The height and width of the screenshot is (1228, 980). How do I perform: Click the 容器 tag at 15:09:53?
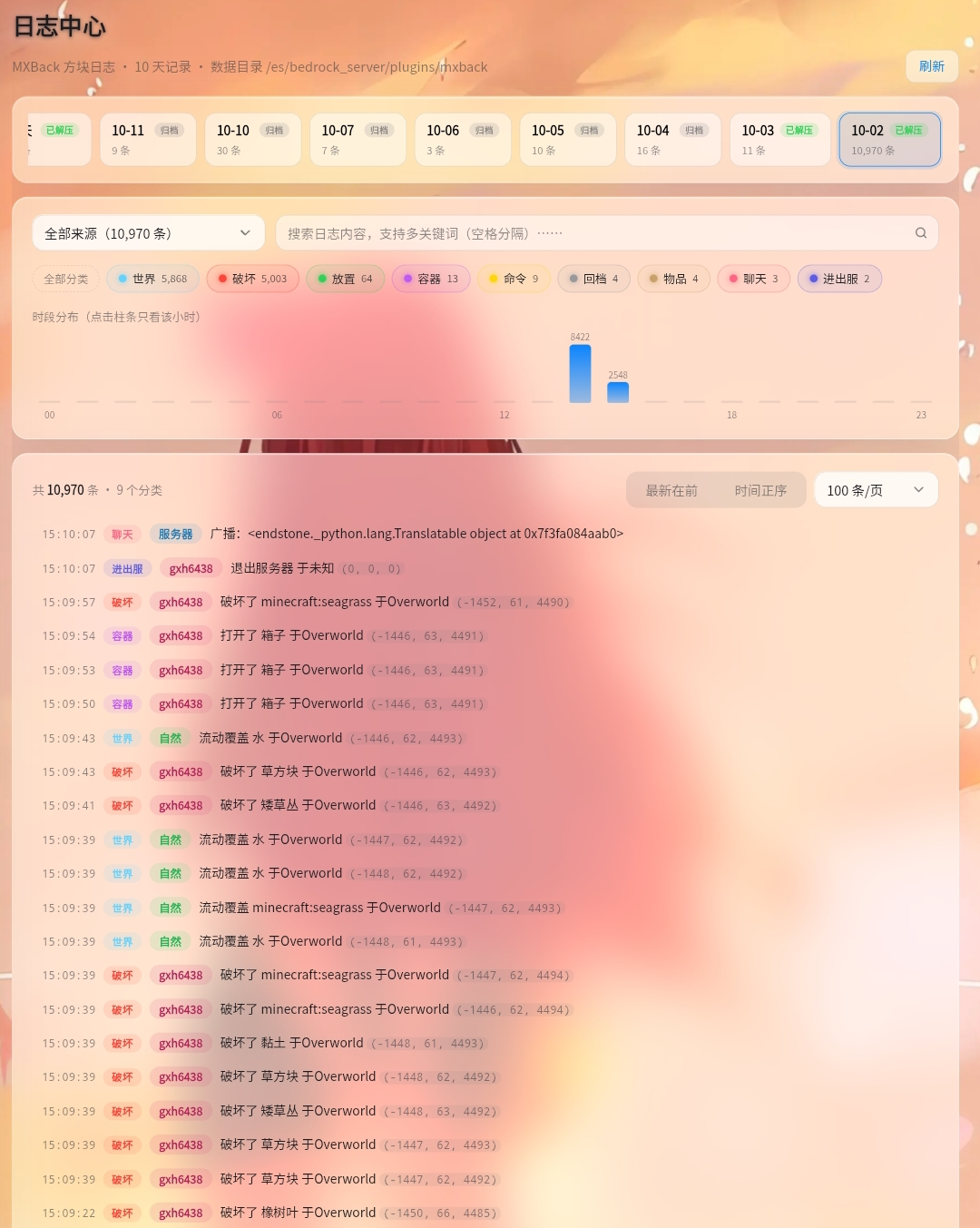click(122, 671)
